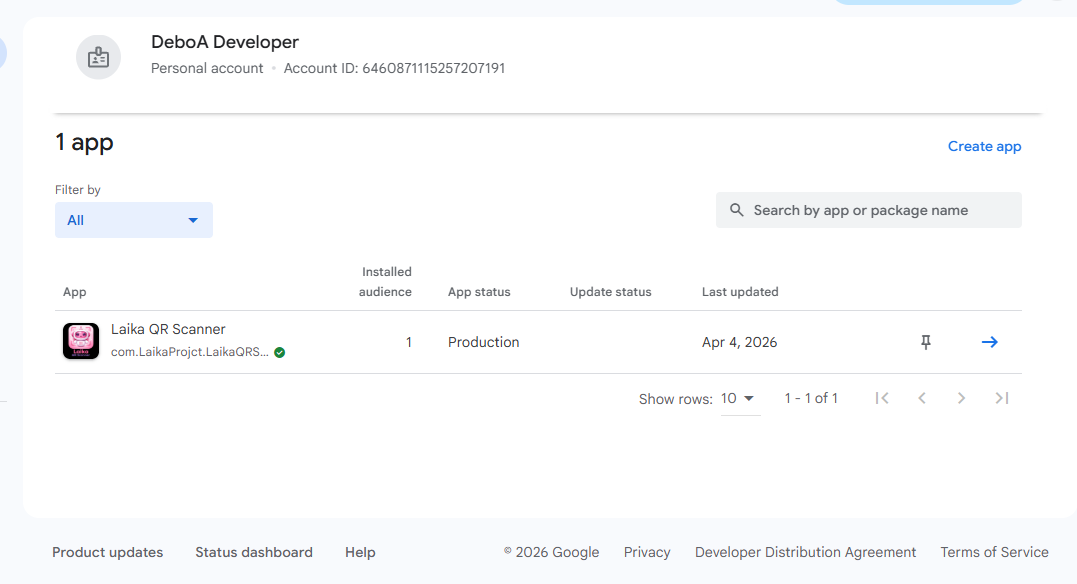Click the installed audience value 1

[x=409, y=342]
